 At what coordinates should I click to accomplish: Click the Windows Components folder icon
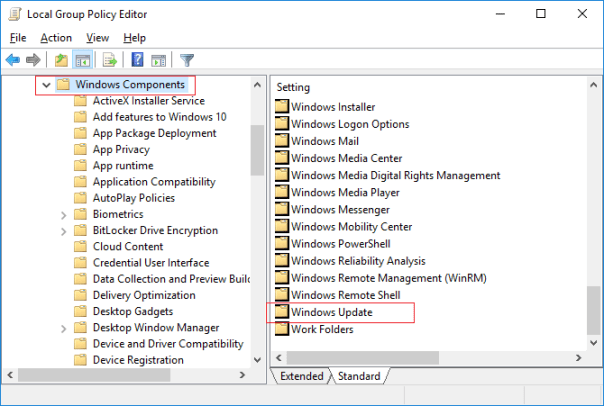click(63, 84)
